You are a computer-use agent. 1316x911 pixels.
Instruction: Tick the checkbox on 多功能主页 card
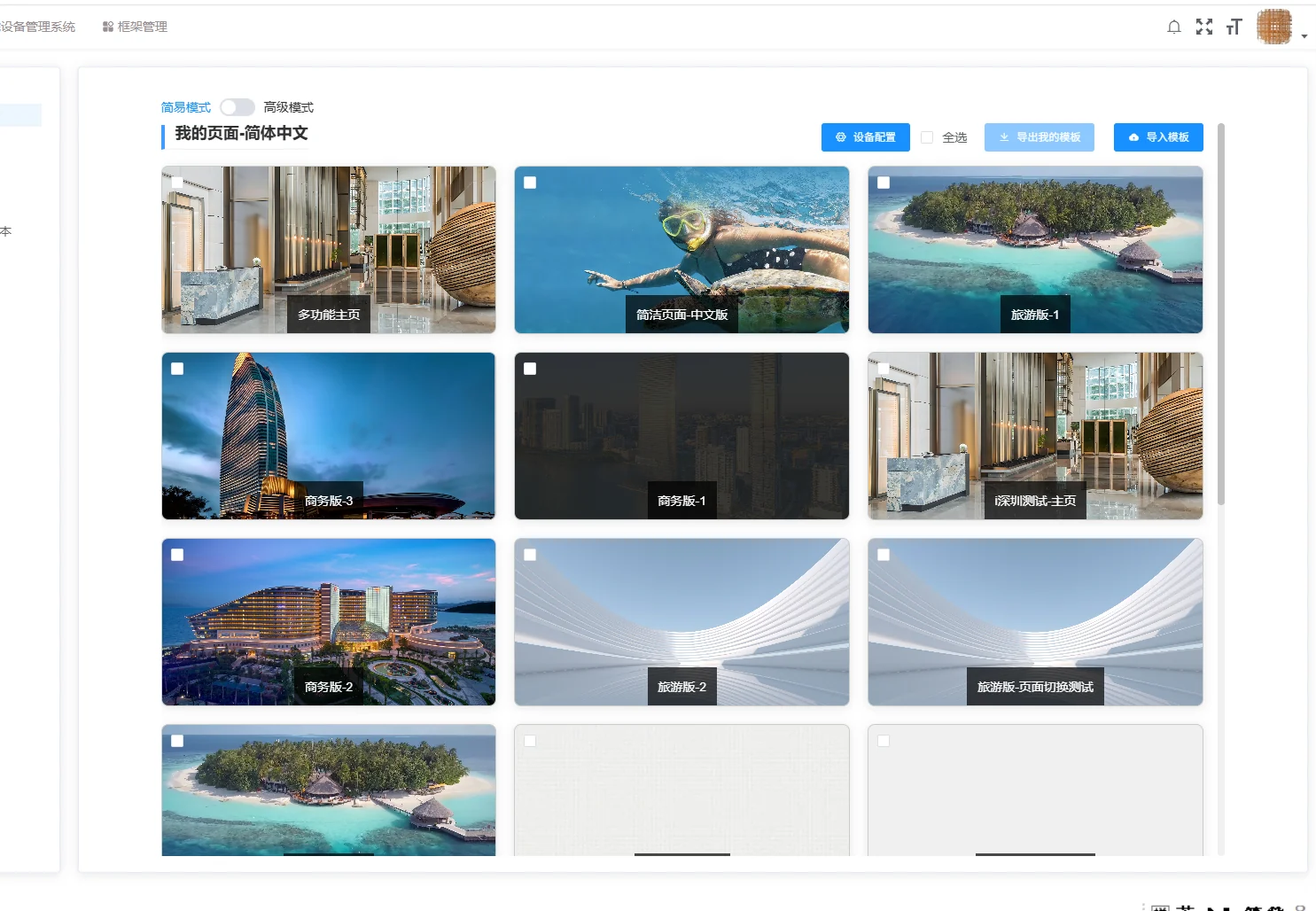click(177, 183)
